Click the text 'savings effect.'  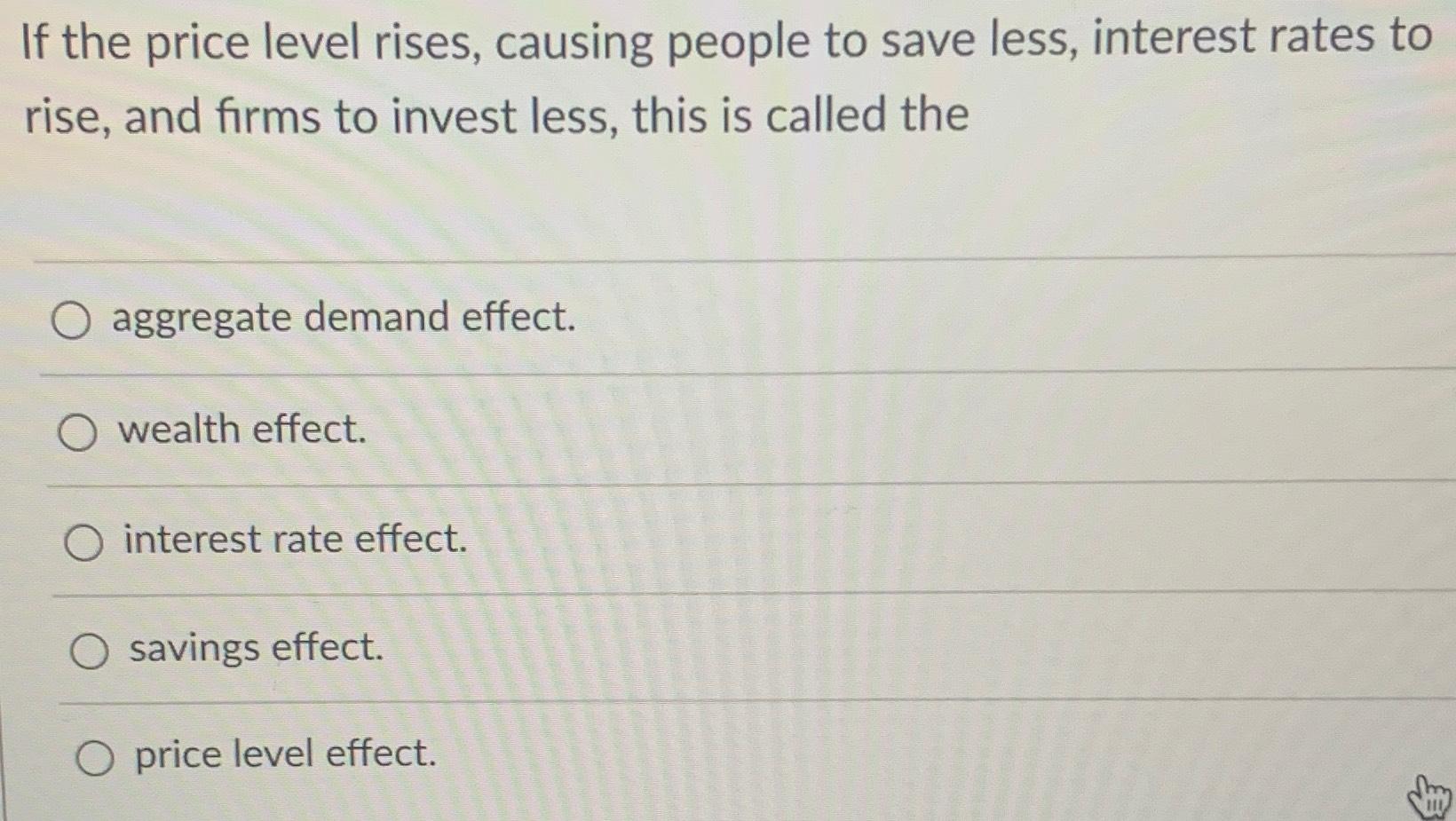click(x=254, y=649)
